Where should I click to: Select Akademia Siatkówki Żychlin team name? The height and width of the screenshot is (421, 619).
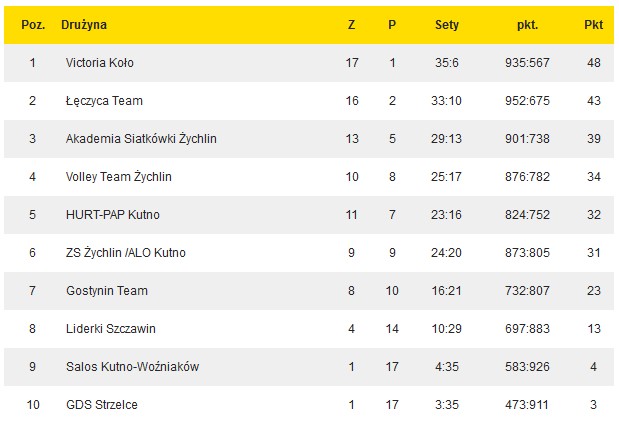pos(141,139)
